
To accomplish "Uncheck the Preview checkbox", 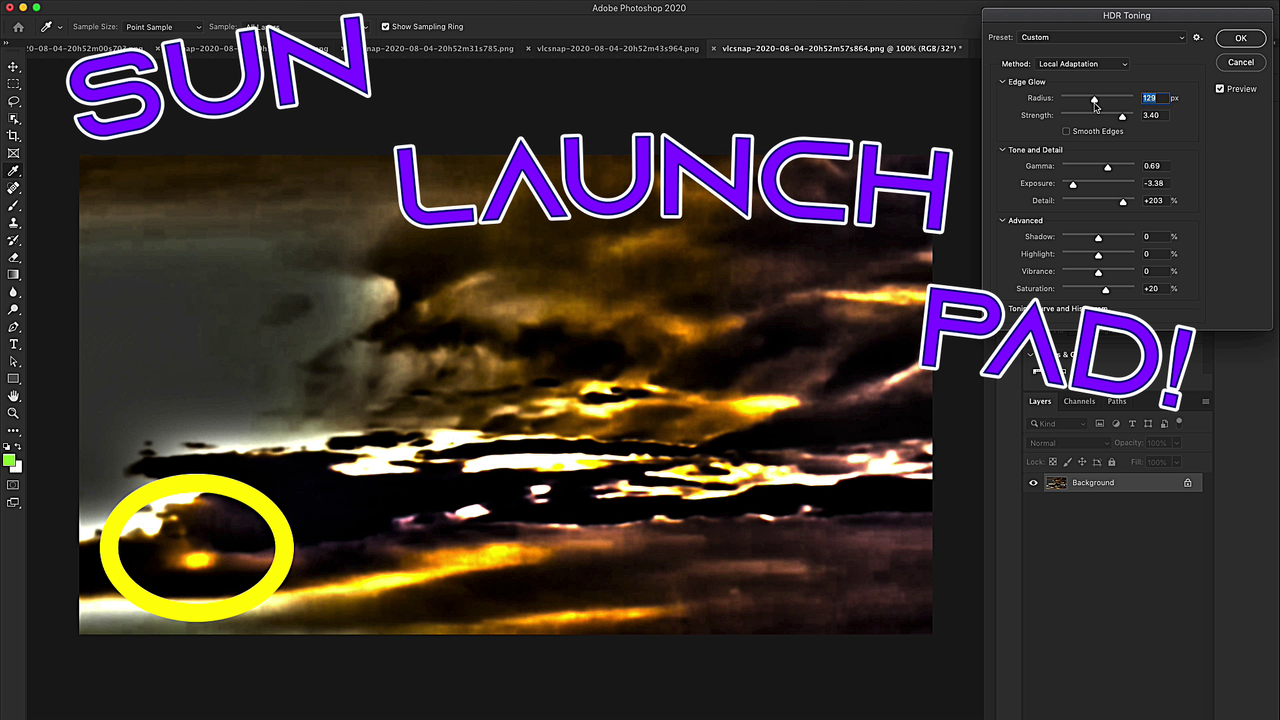I will pos(1220,89).
